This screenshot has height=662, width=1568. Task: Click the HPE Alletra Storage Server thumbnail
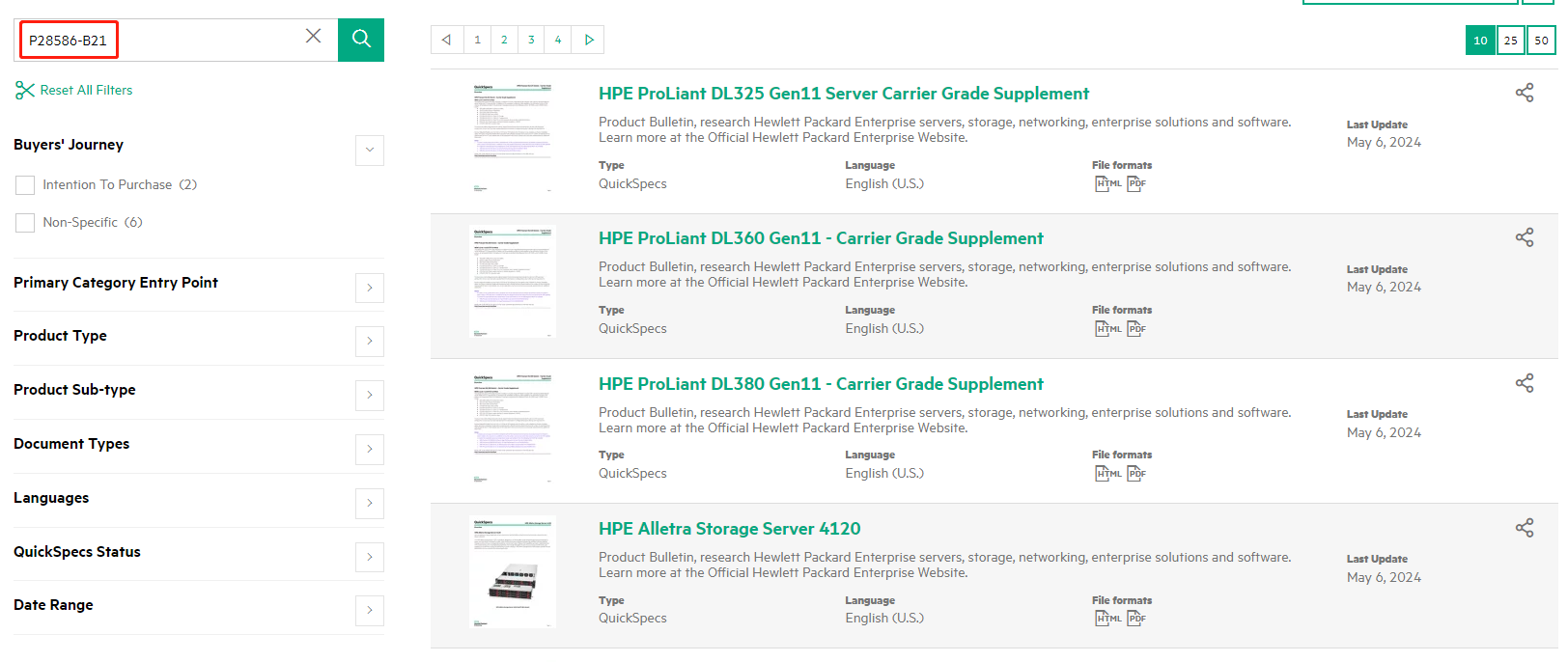[512, 572]
